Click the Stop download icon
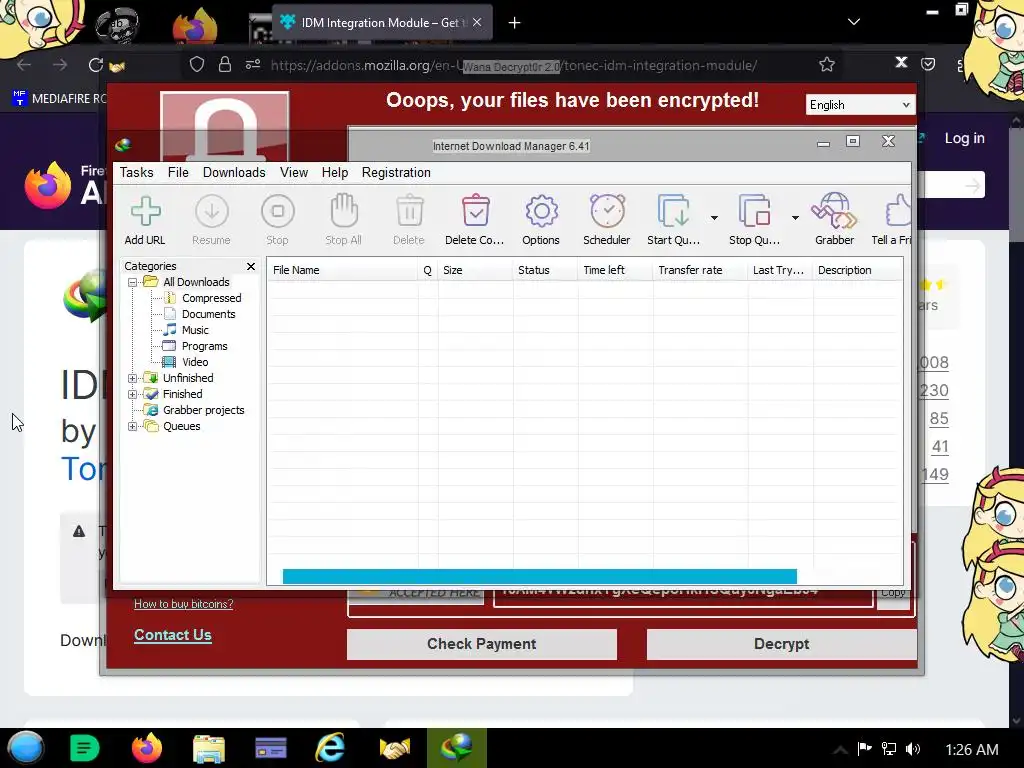This screenshot has width=1024, height=768. pos(278,212)
